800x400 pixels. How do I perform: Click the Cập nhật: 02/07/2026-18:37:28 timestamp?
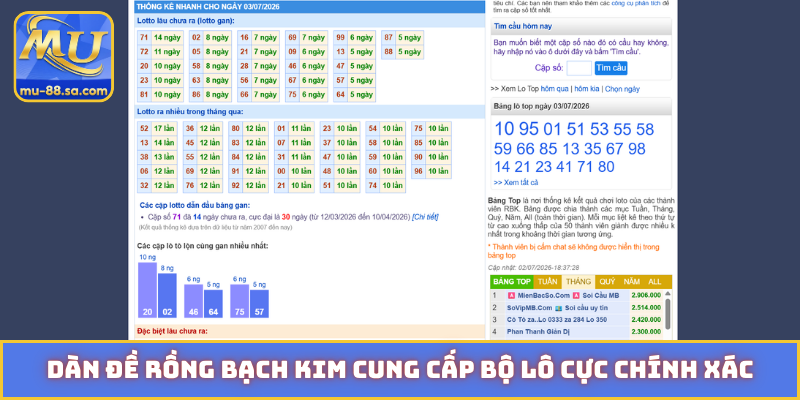coord(533,267)
